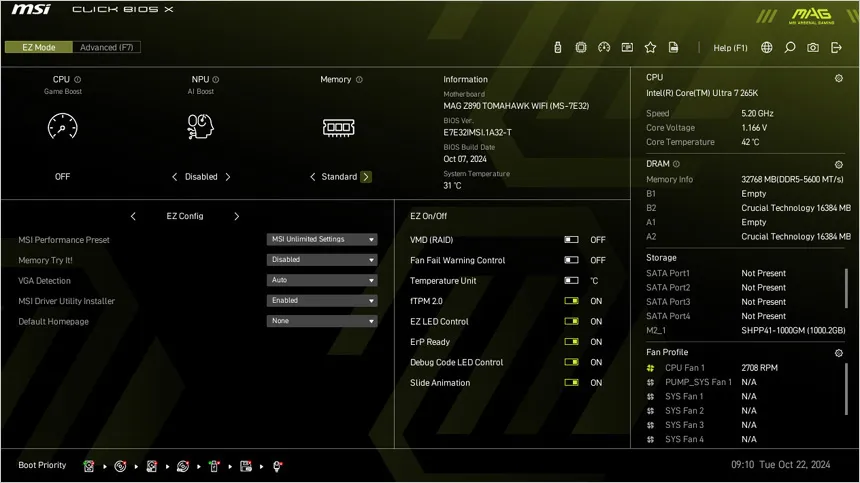Open the search magnifier icon

(x=790, y=48)
